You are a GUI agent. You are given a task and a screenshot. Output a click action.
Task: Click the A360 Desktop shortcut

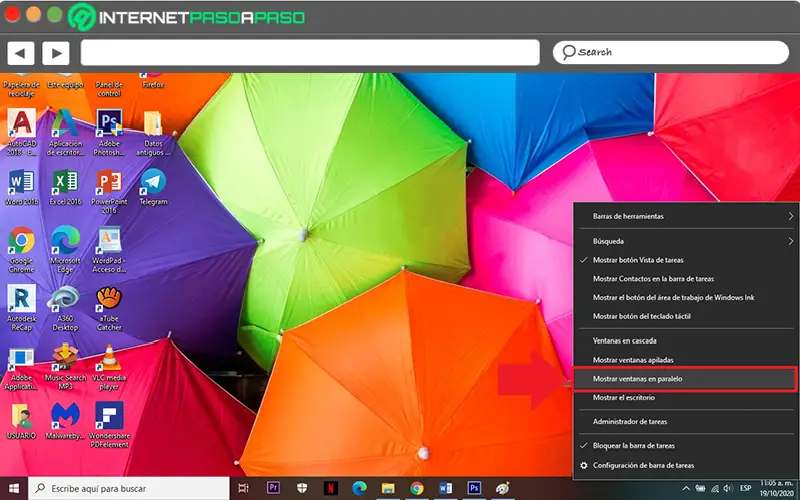(x=65, y=308)
